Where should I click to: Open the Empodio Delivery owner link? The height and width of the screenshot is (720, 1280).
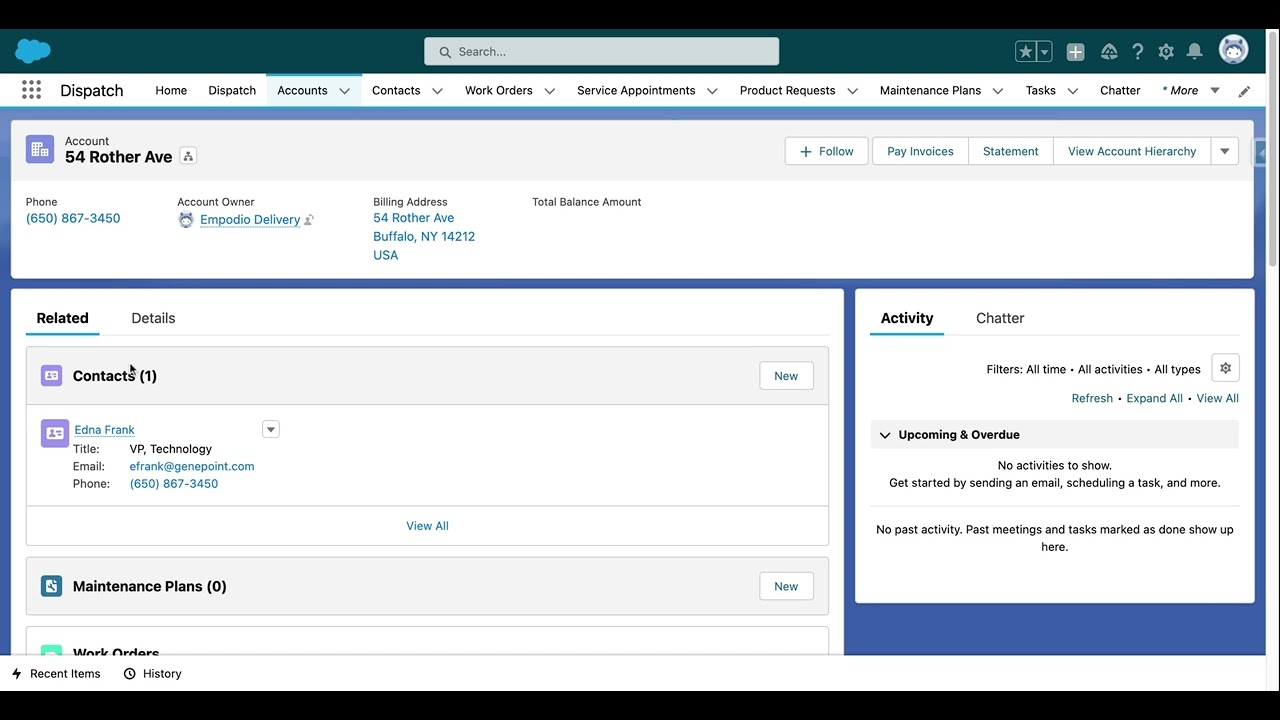coord(250,220)
